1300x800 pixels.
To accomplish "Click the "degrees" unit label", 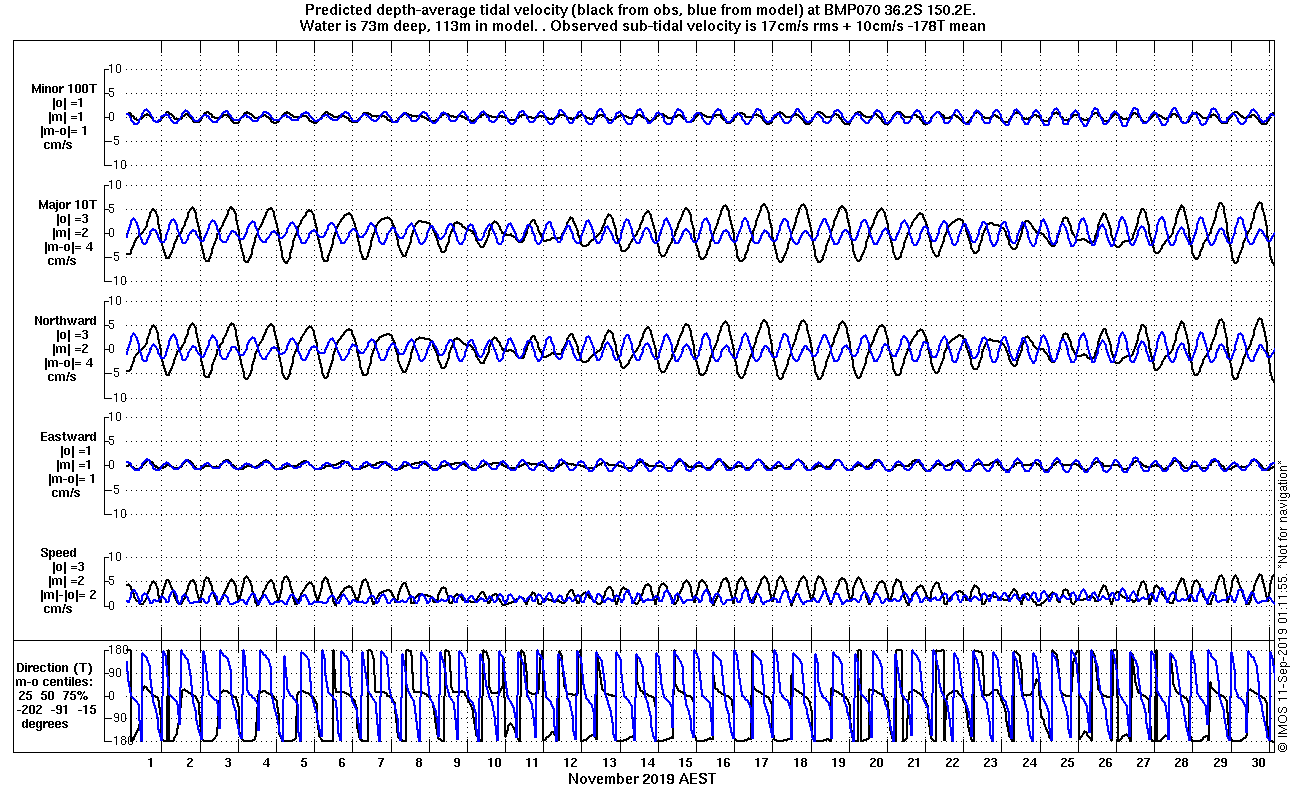I will (45, 724).
